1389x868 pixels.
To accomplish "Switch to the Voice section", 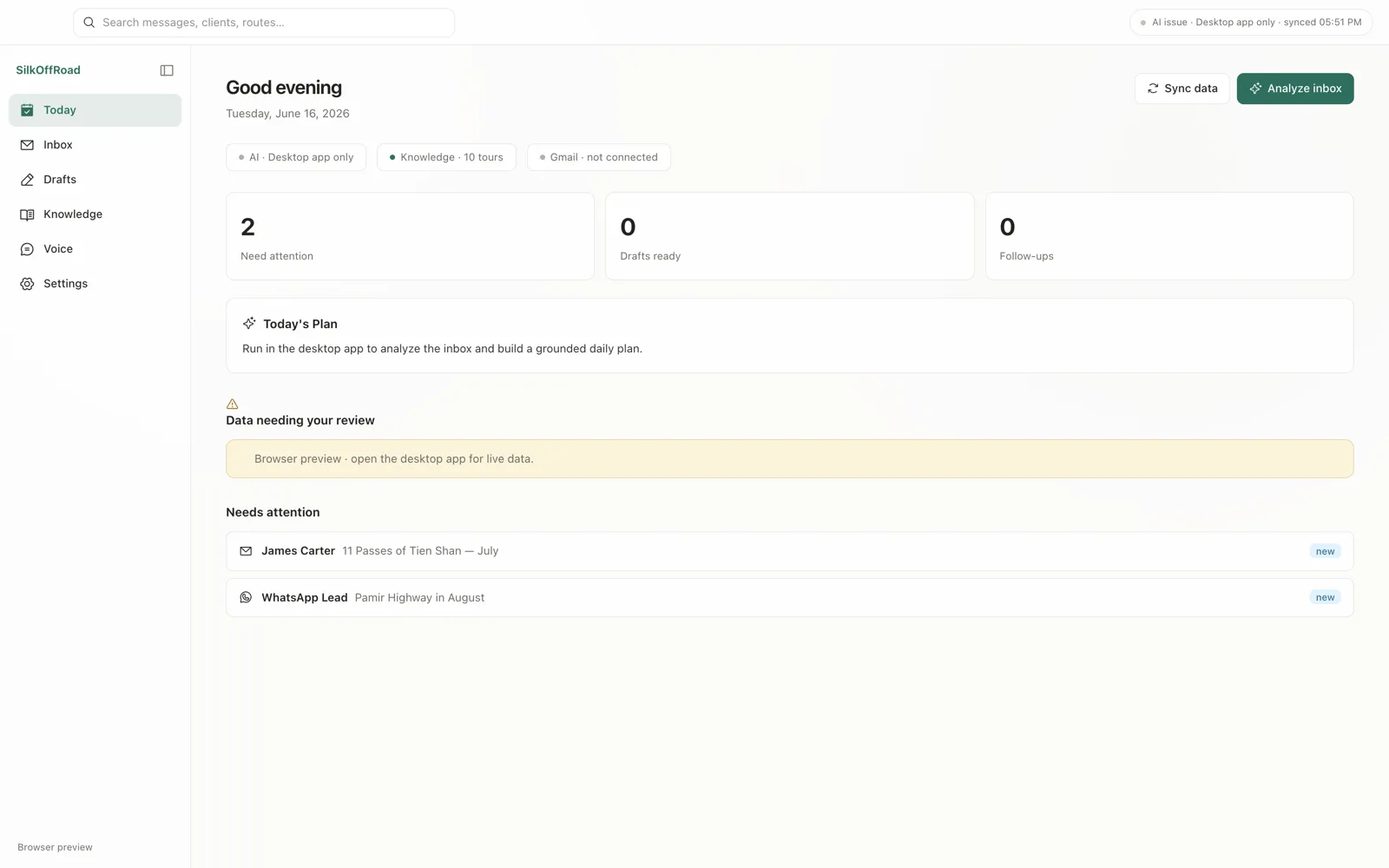I will pos(95,249).
